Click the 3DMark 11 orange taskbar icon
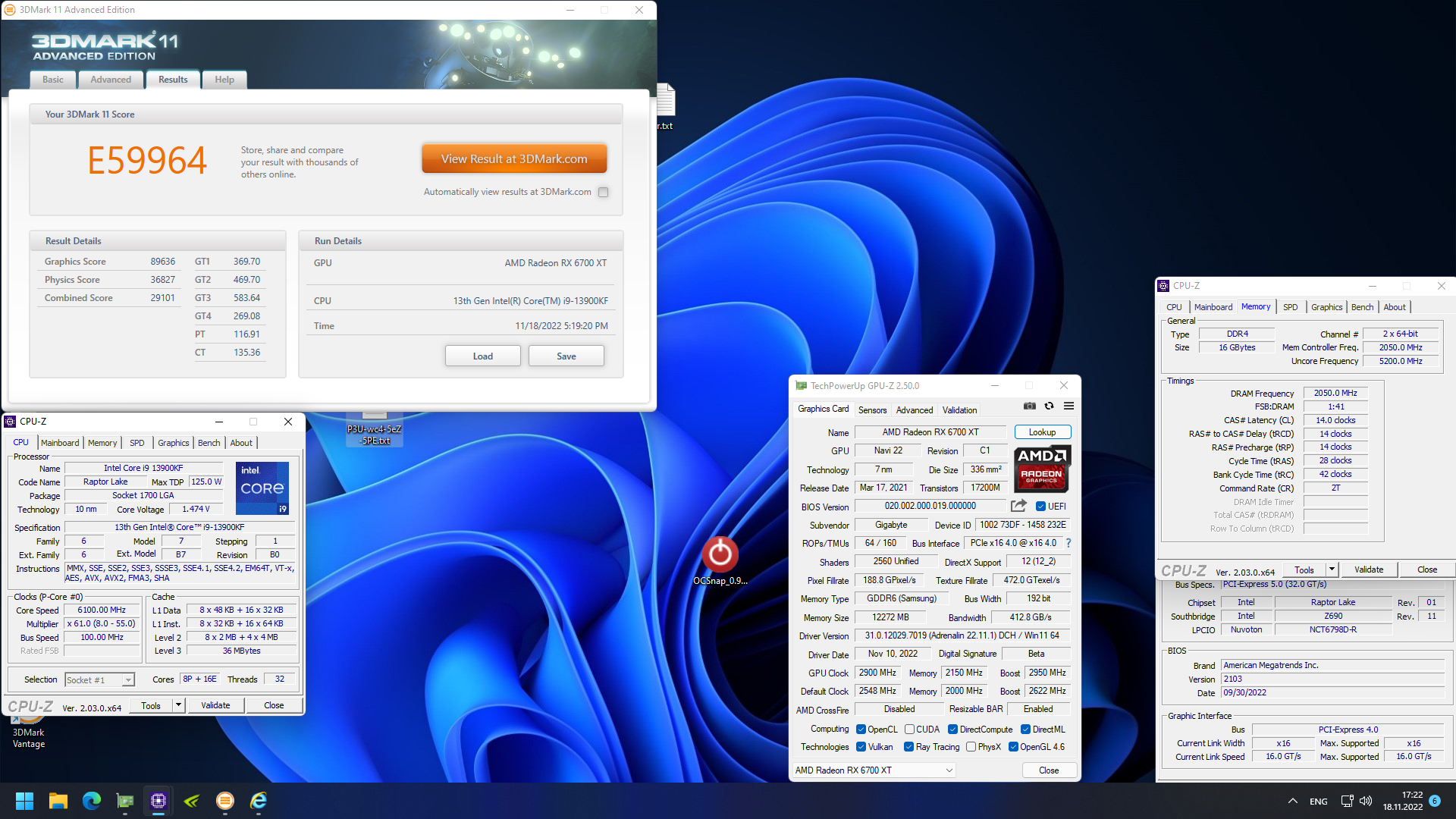The width and height of the screenshot is (1456, 819). click(225, 801)
